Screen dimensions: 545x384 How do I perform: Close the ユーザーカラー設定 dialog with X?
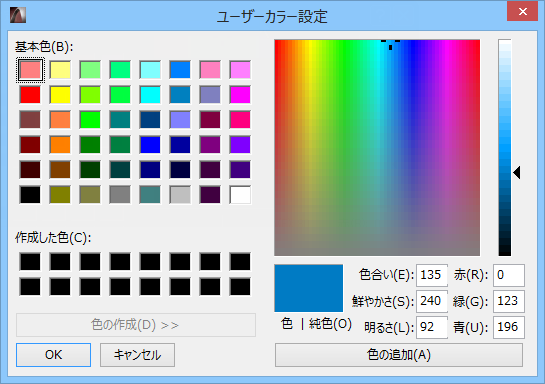point(522,11)
